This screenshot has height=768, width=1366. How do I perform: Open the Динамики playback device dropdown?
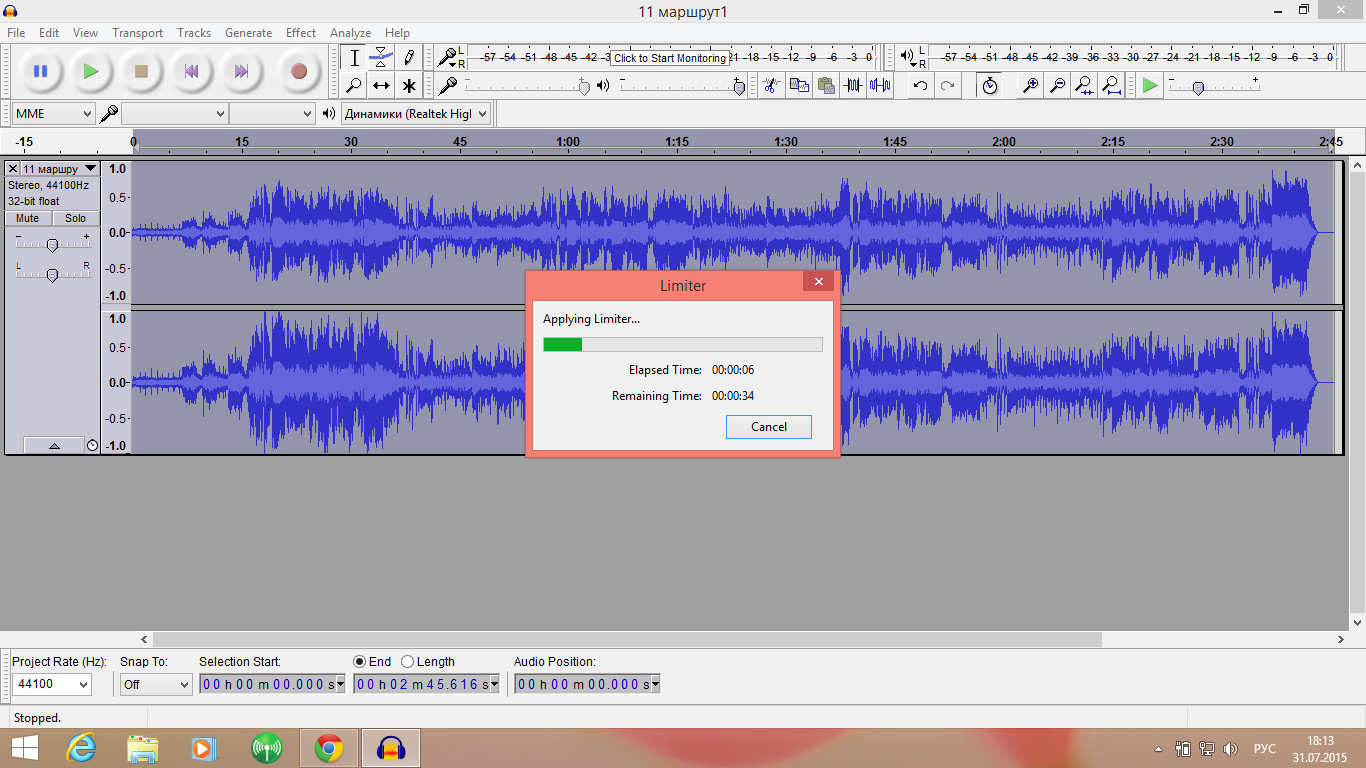[x=416, y=114]
